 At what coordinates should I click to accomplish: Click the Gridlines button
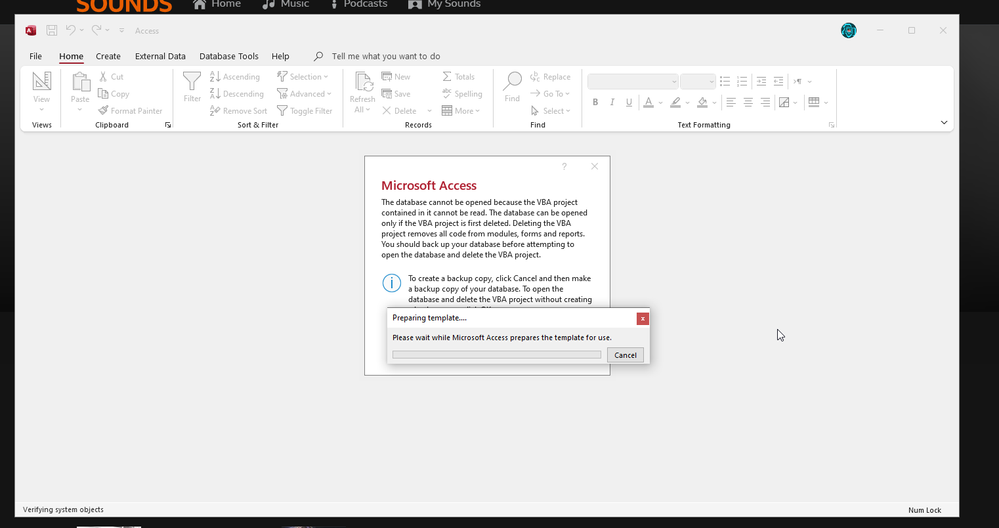[x=814, y=102]
